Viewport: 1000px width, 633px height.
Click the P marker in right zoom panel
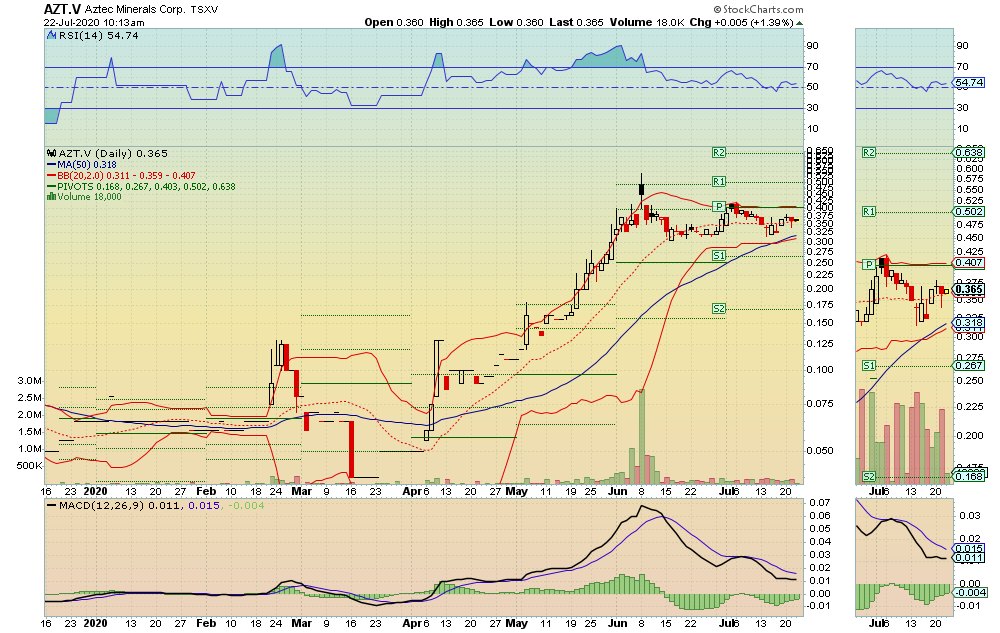point(869,264)
